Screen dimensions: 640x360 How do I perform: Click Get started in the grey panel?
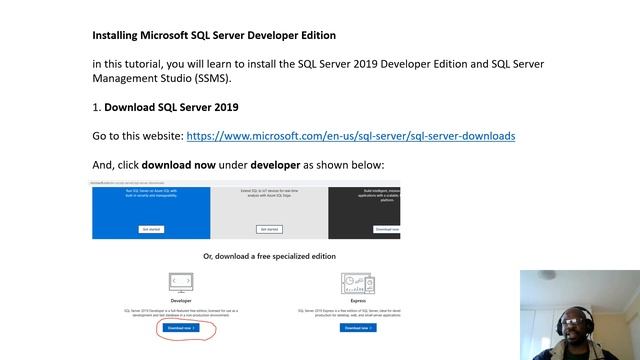pos(269,229)
